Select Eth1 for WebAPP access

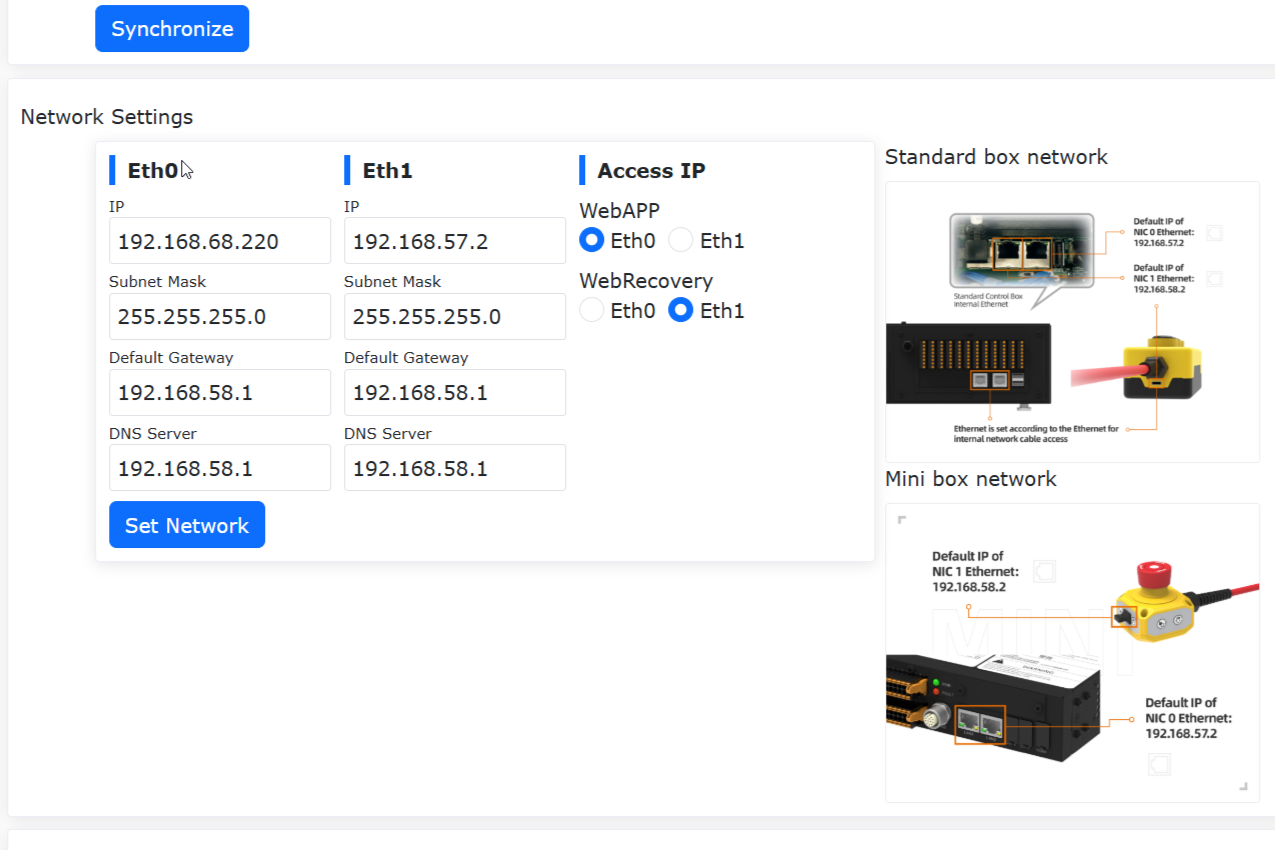click(x=681, y=240)
